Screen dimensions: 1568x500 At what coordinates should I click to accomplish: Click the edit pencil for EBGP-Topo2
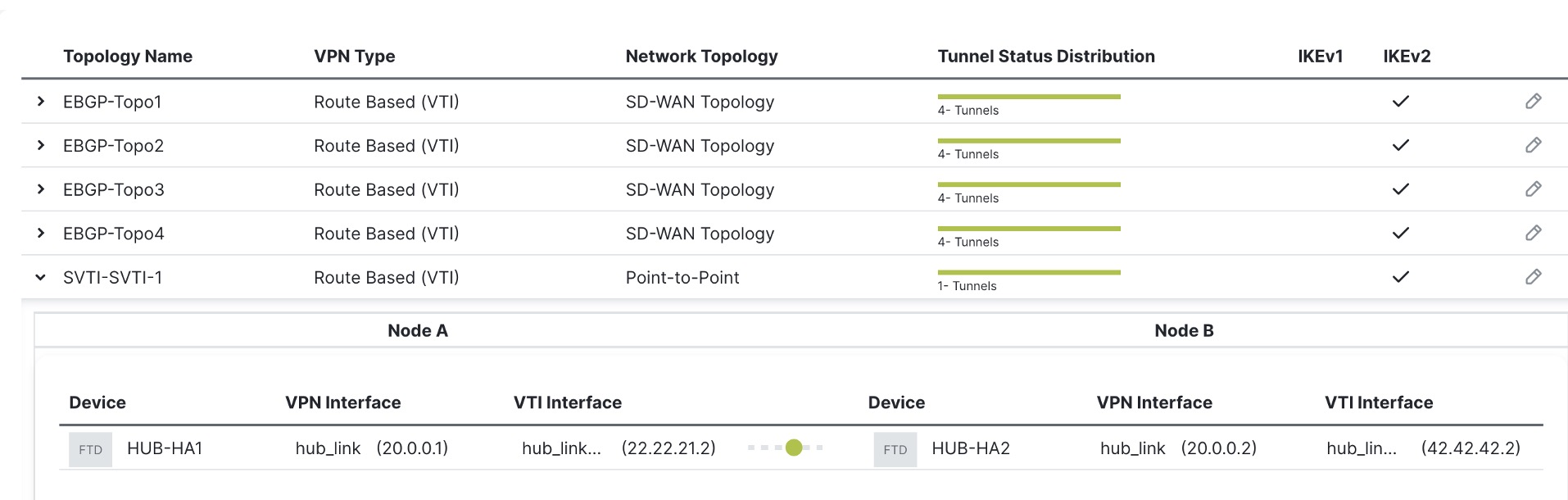coord(1533,145)
